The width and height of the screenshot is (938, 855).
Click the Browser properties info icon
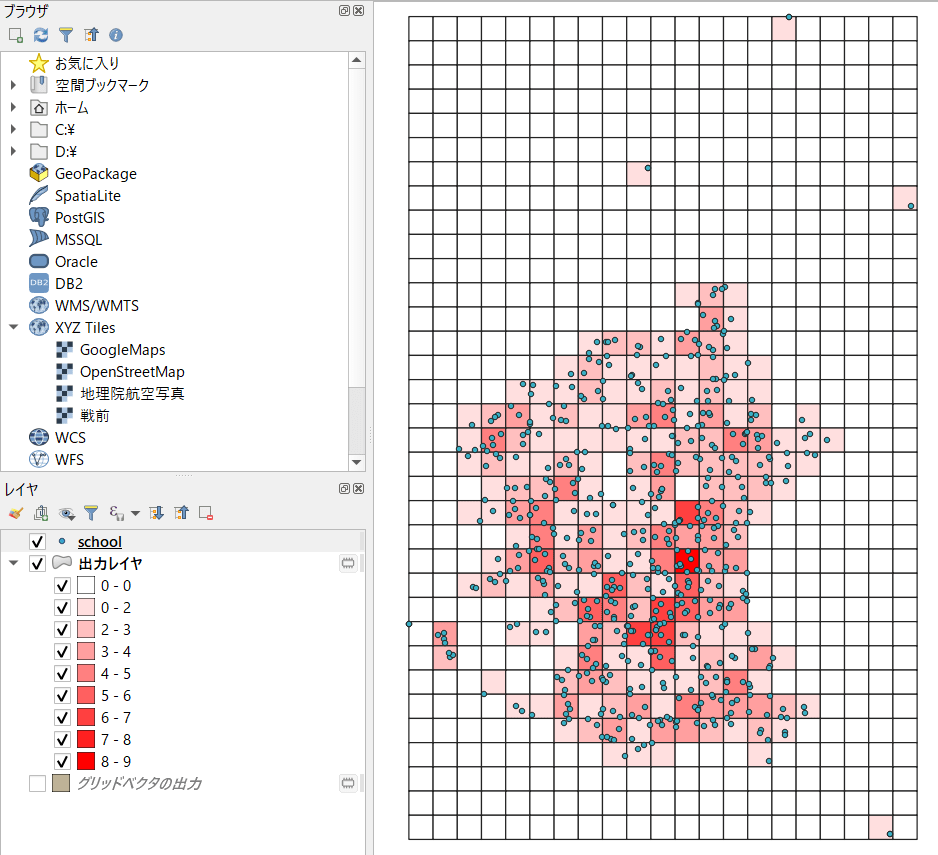[116, 35]
